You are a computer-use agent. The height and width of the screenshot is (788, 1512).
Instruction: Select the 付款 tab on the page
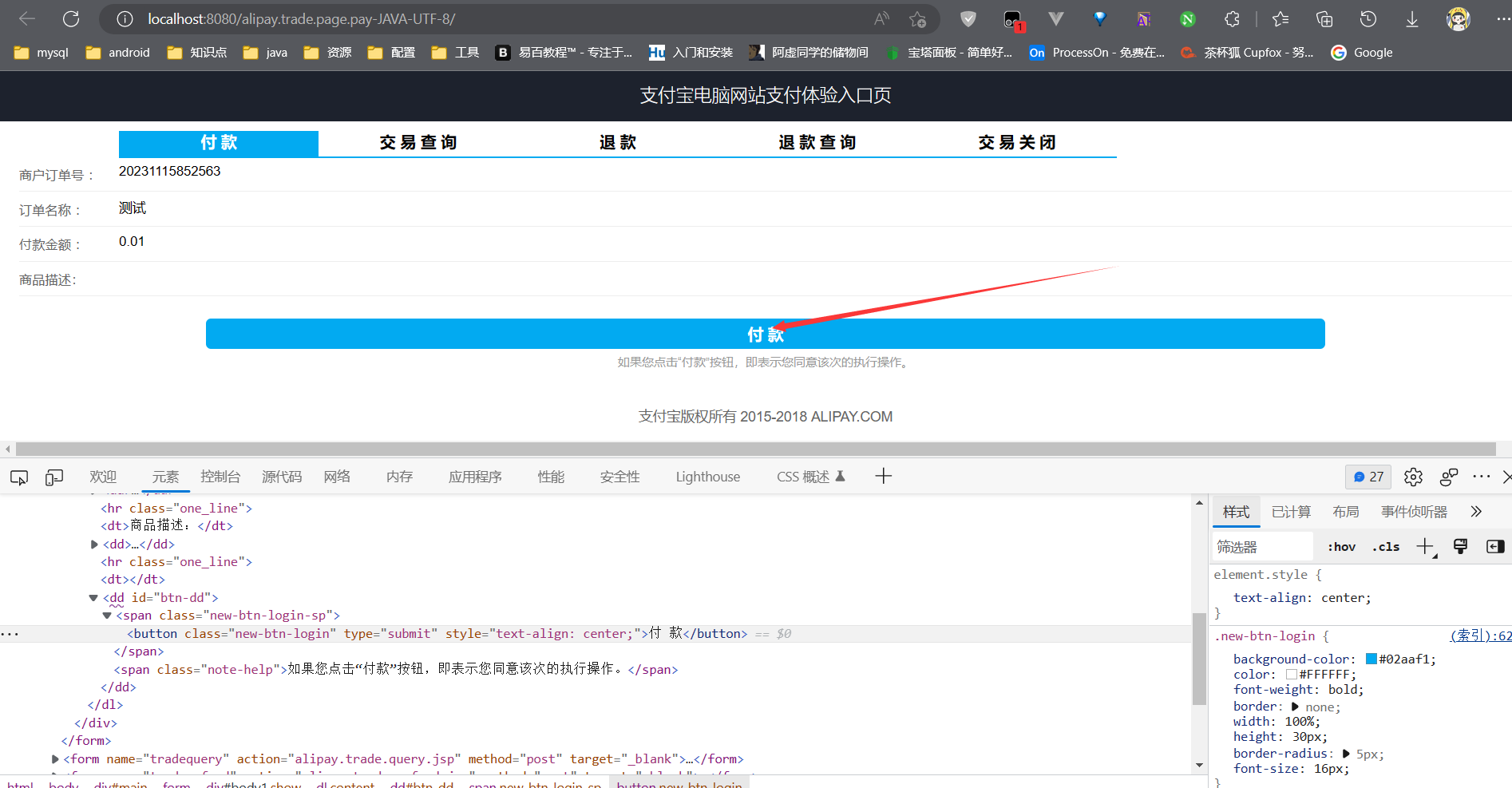[219, 143]
